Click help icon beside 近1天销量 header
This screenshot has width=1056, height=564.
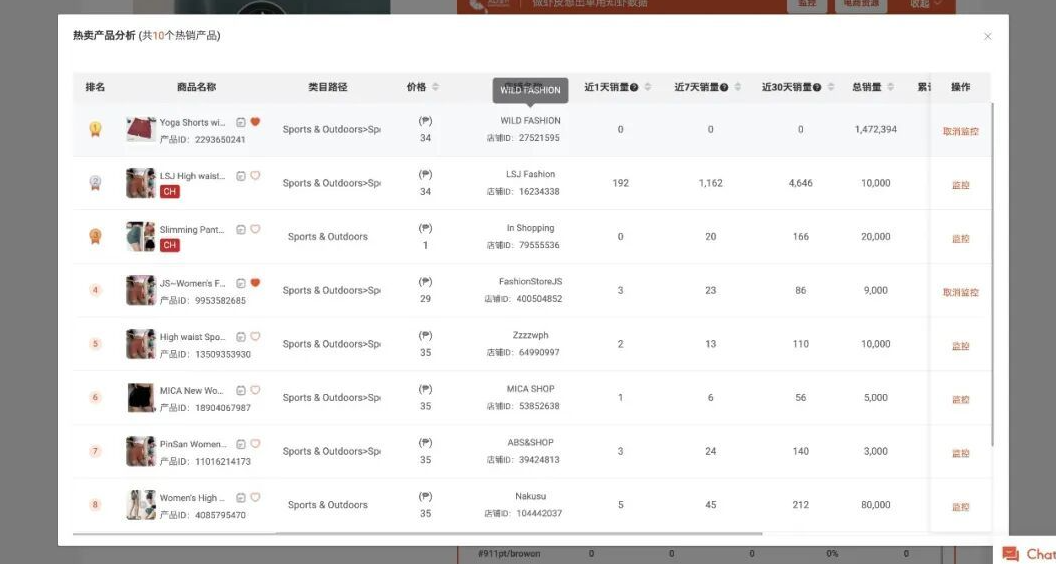pos(635,88)
